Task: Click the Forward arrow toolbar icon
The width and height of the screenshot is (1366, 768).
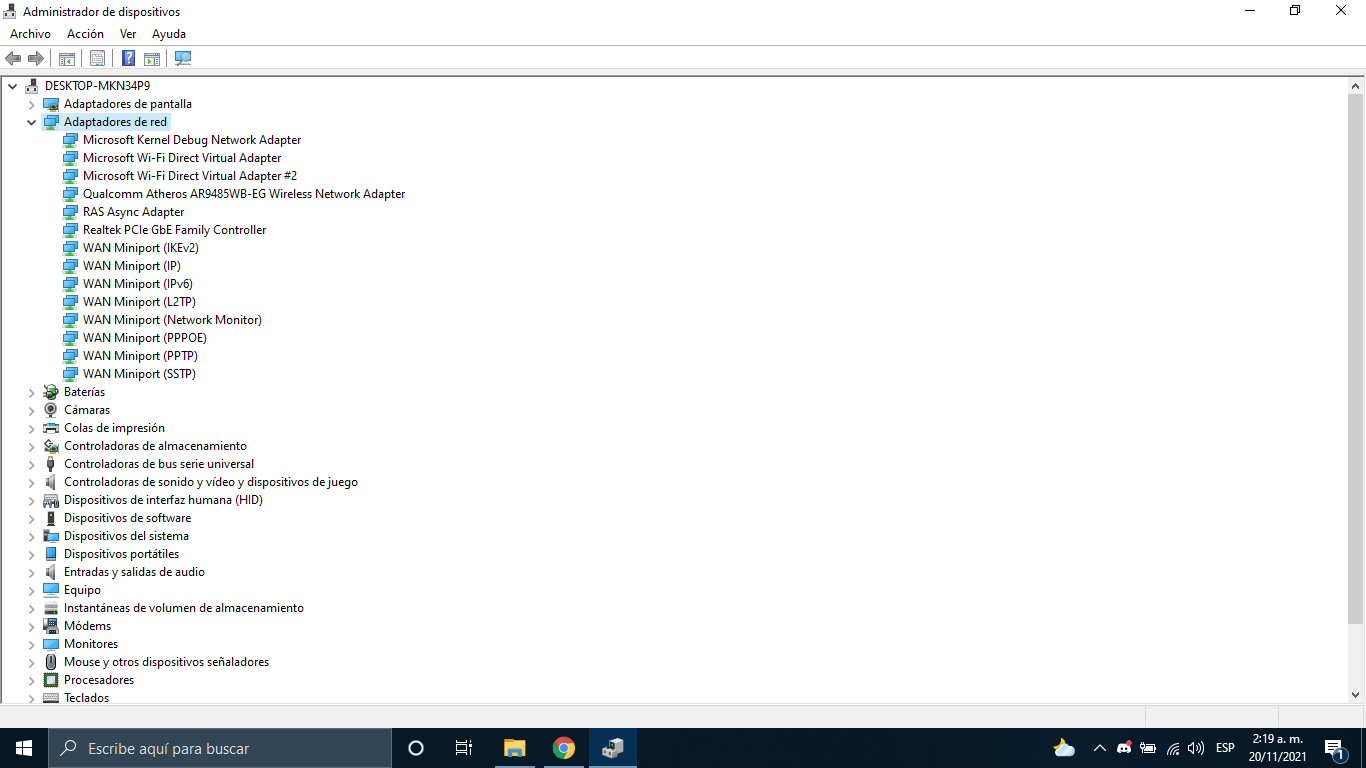Action: (36, 58)
